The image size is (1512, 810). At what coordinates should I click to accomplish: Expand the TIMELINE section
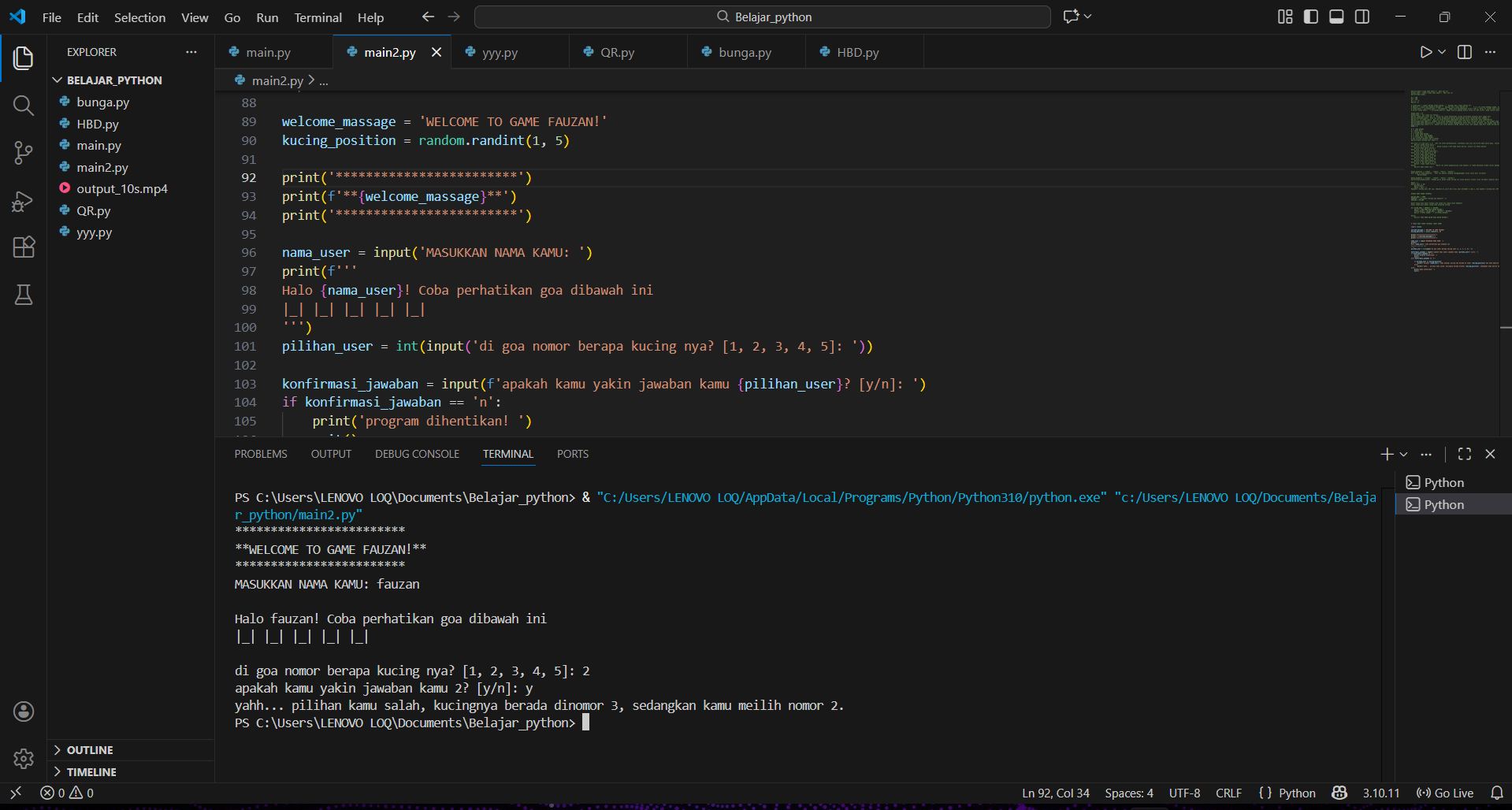coord(91,772)
